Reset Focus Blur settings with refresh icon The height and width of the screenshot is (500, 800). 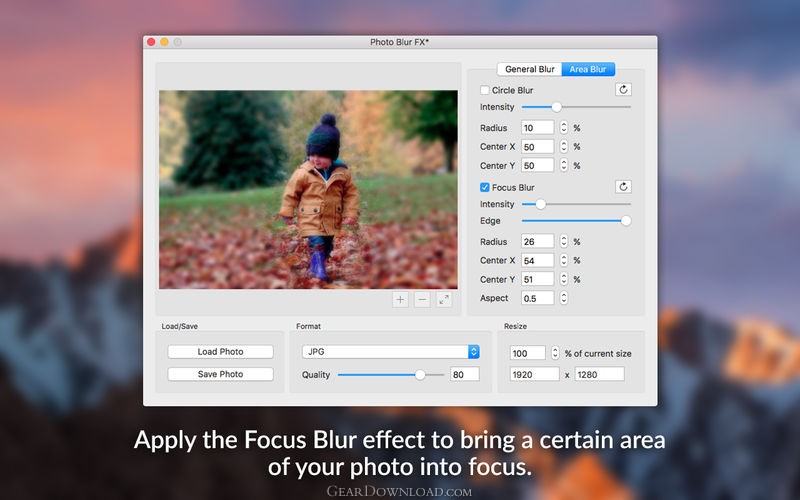pyautogui.click(x=623, y=187)
